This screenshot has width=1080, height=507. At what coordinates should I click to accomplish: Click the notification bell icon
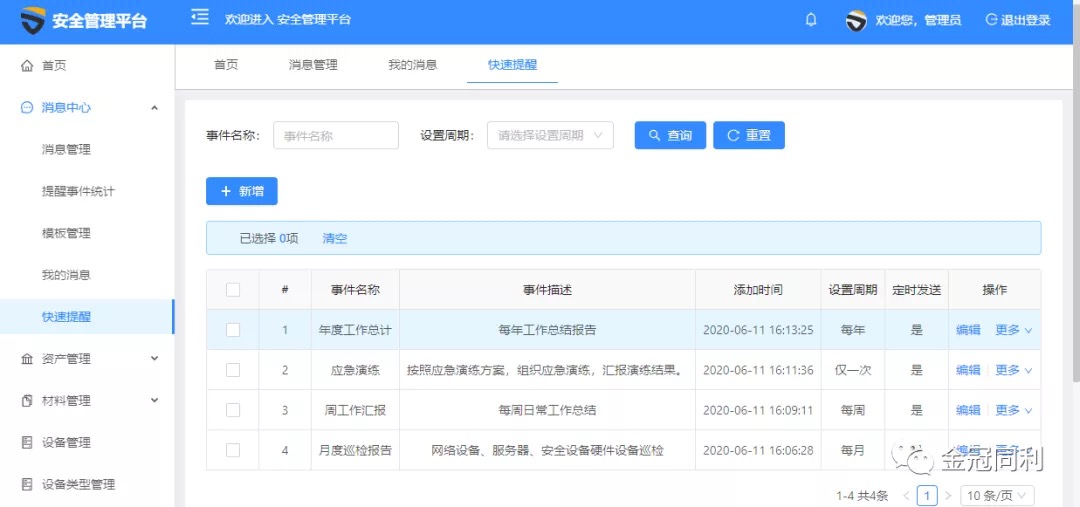(811, 20)
